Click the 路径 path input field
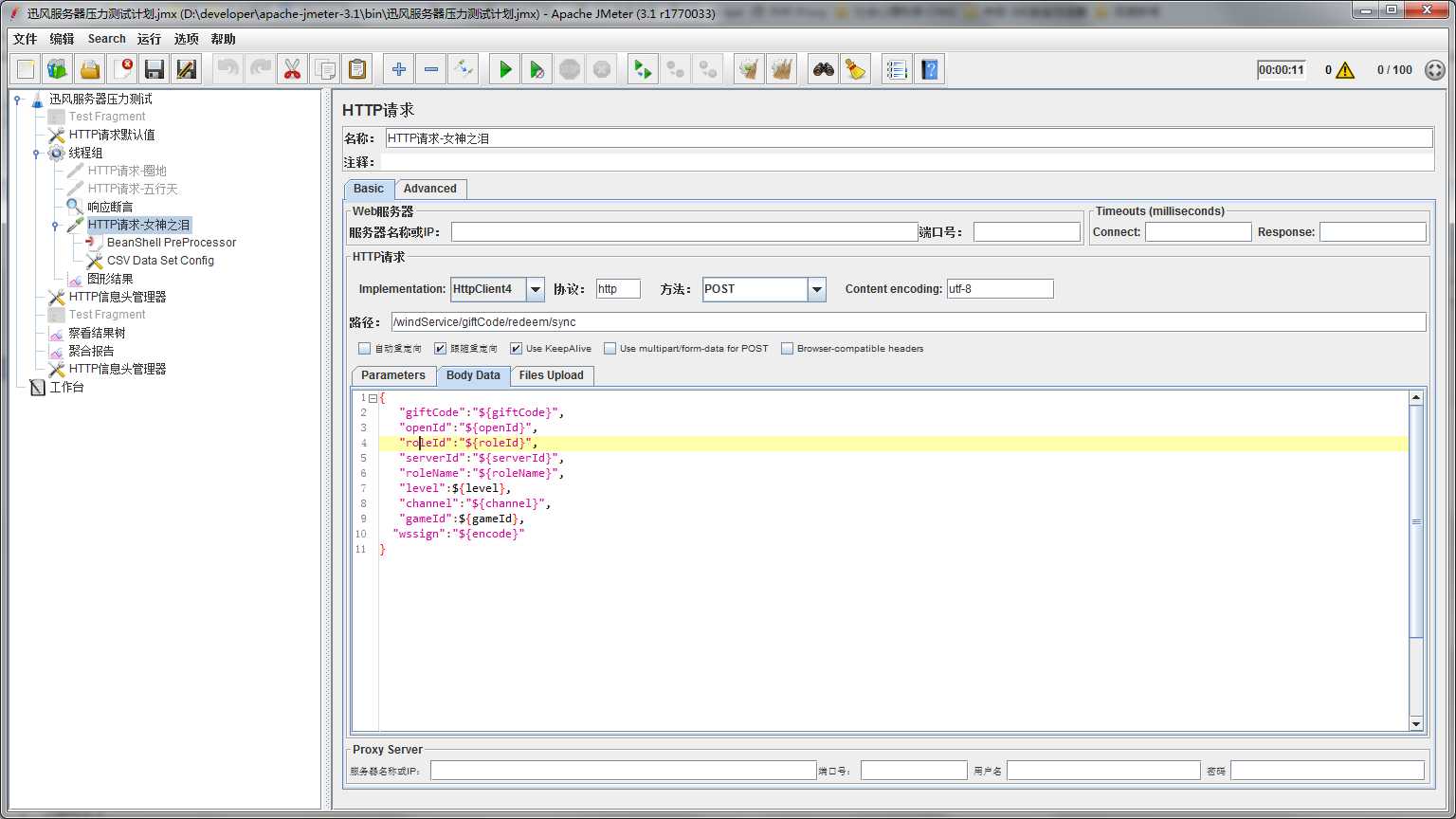Image resolution: width=1456 pixels, height=819 pixels. tap(908, 322)
